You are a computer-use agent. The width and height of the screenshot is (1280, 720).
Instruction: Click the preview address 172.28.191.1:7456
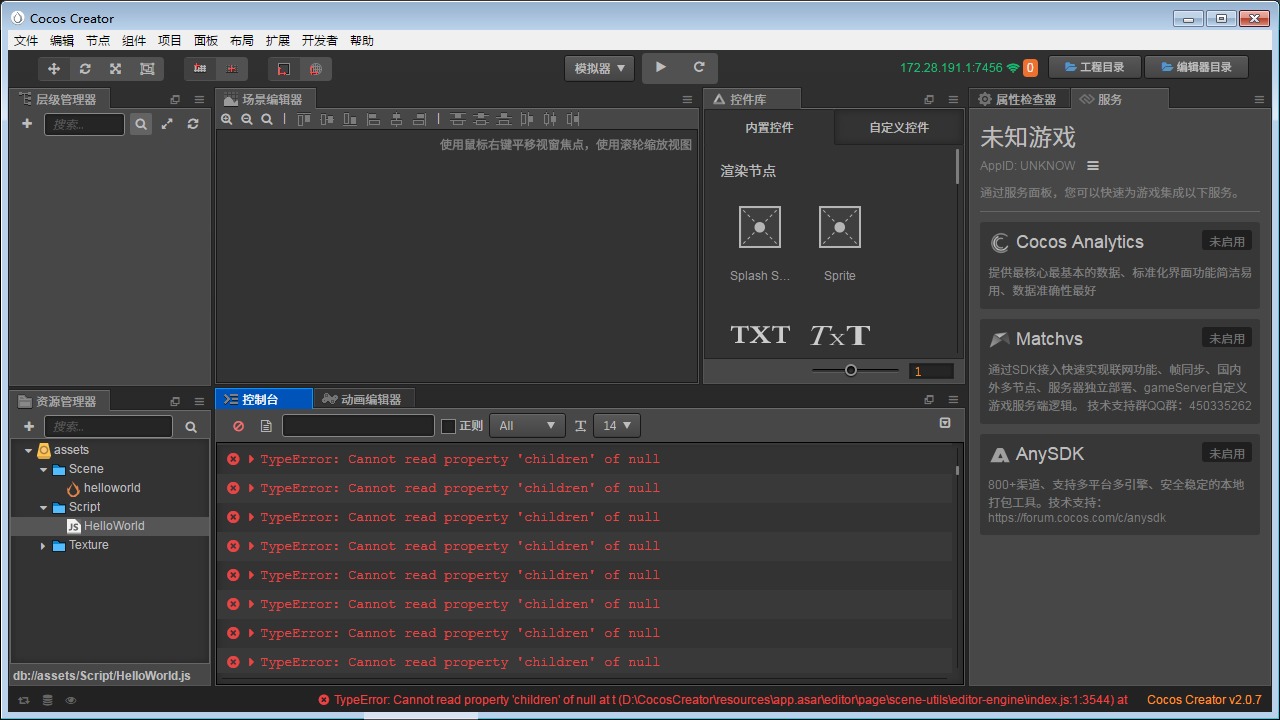951,68
